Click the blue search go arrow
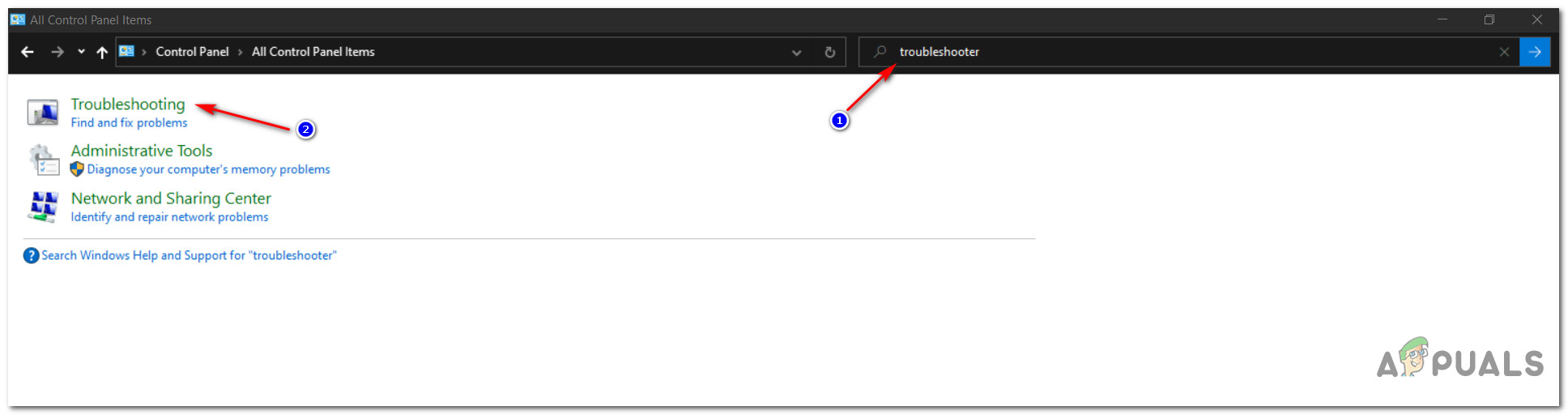 click(x=1535, y=52)
